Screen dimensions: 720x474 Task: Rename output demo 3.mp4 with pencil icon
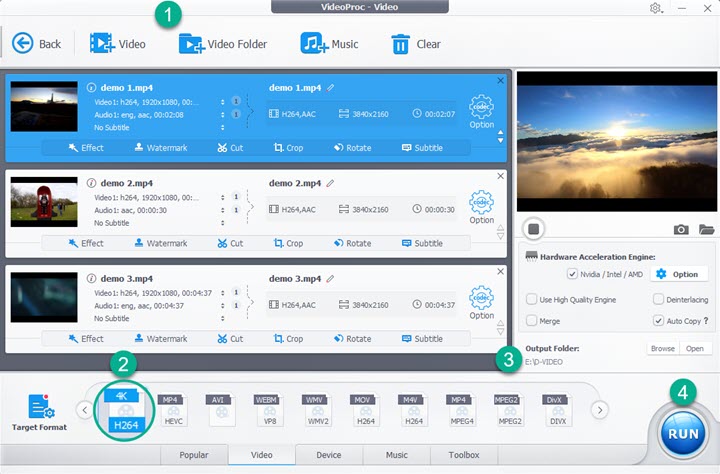pos(330,278)
